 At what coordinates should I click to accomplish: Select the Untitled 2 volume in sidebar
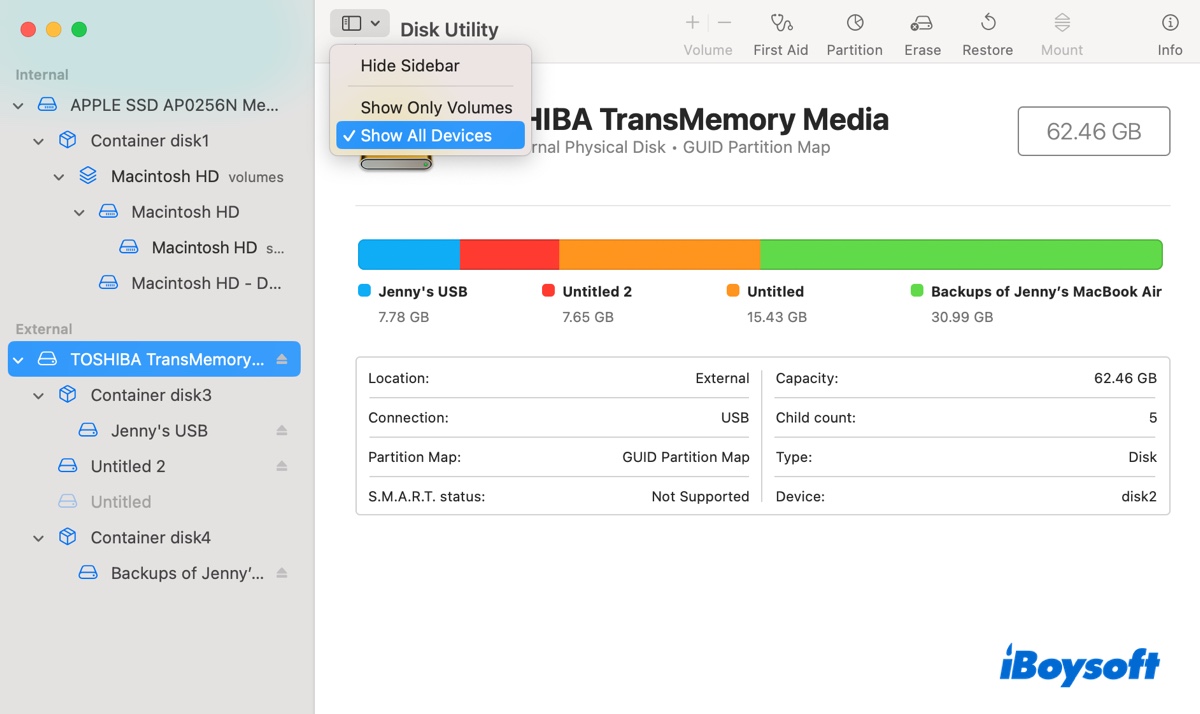click(x=128, y=467)
